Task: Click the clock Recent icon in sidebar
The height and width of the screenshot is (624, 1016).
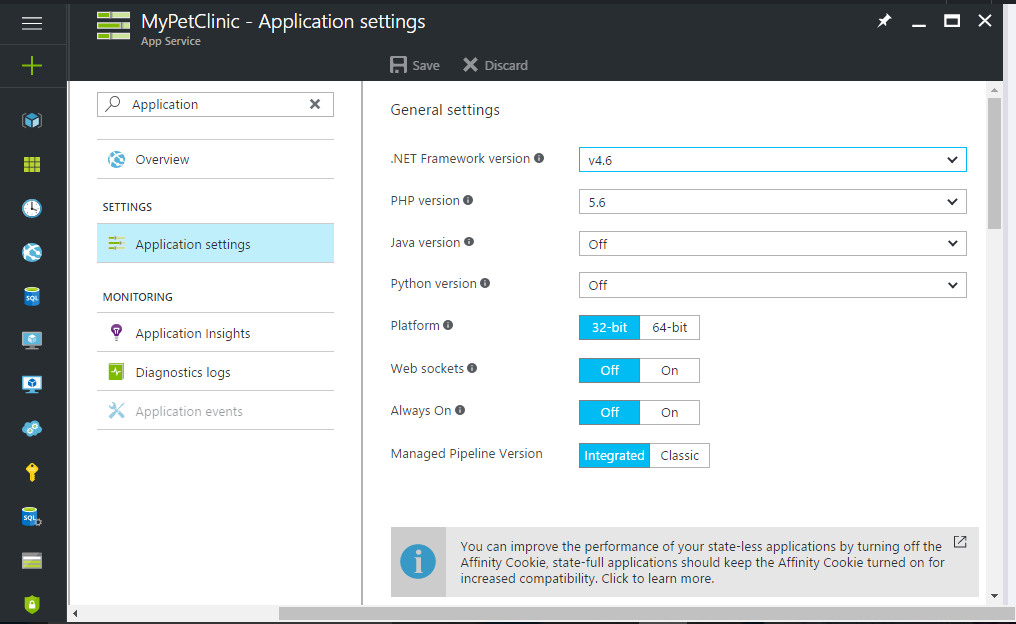Action: [x=32, y=208]
